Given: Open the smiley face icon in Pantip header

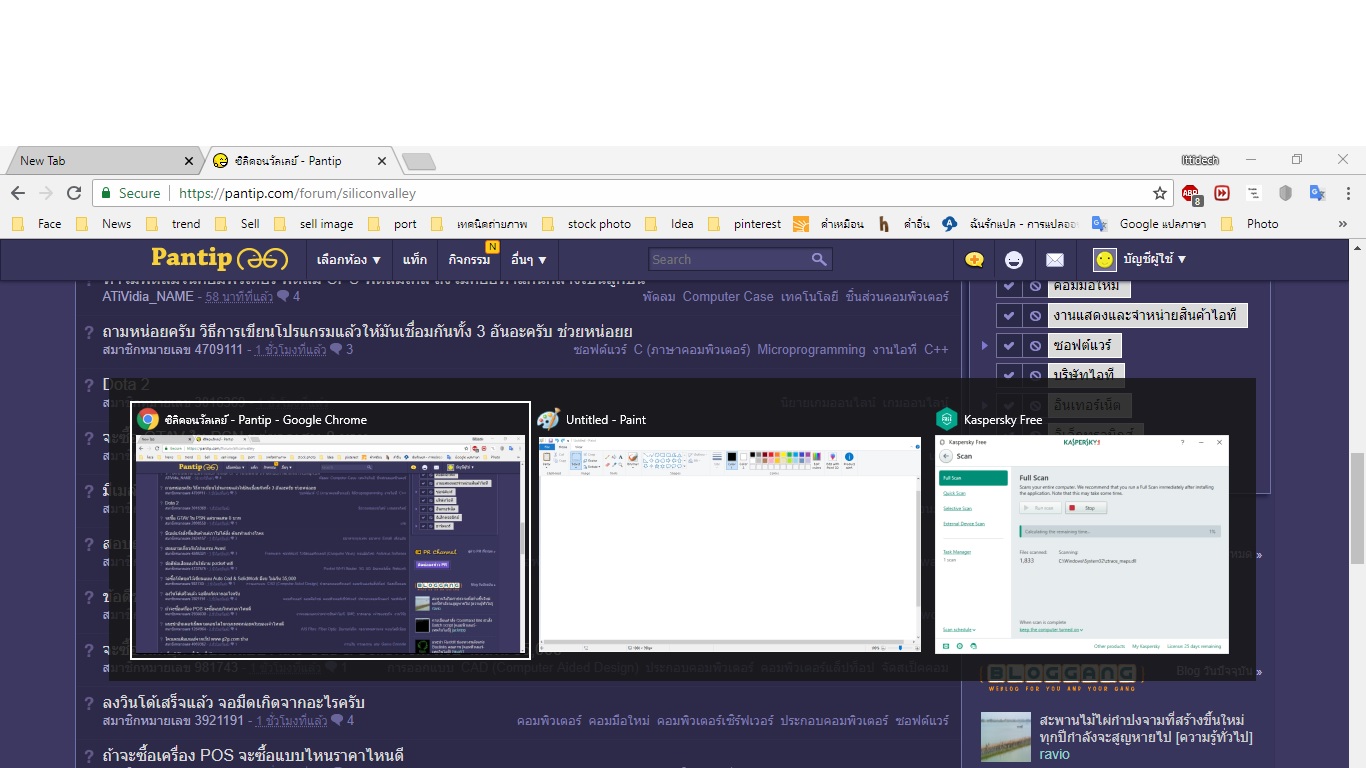Looking at the screenshot, I should (x=1014, y=260).
